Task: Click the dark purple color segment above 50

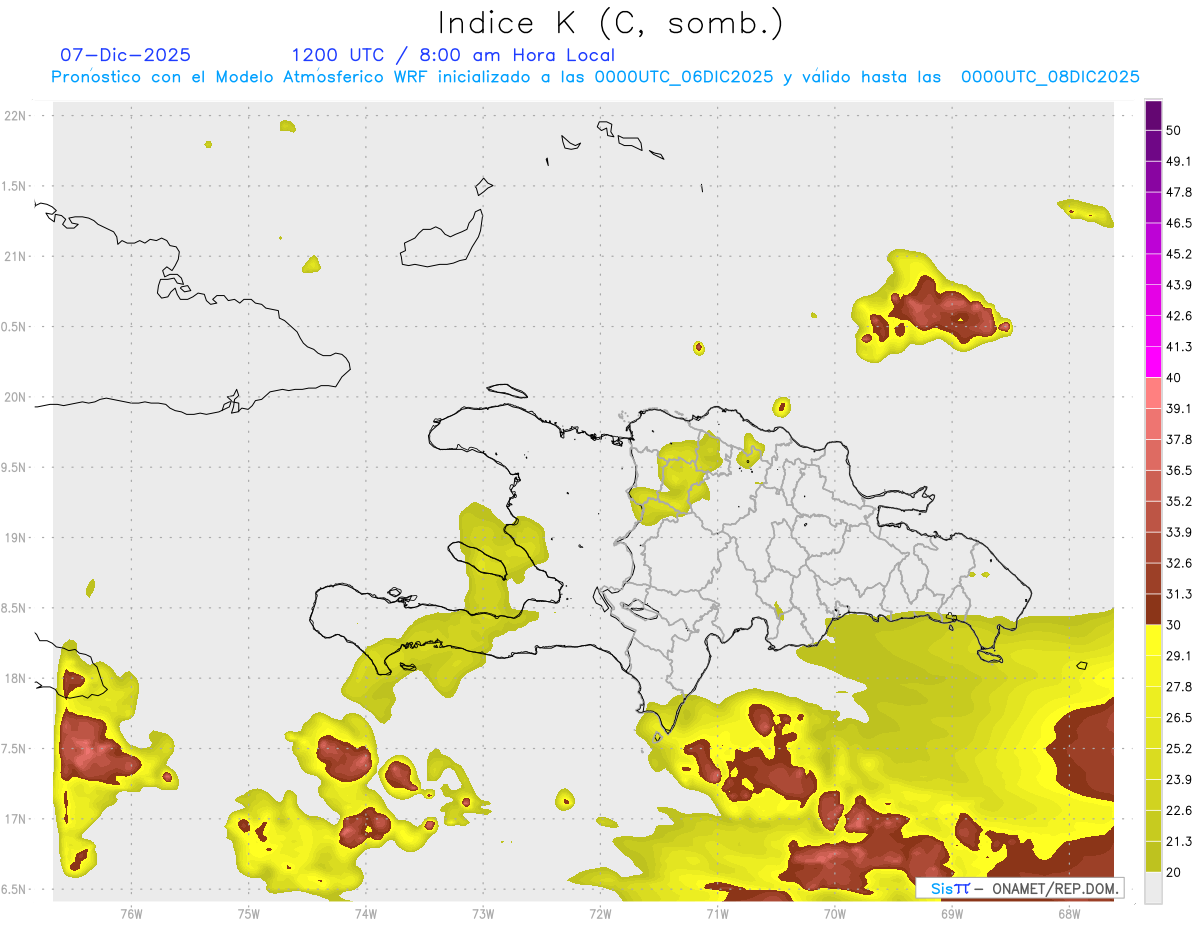Action: pos(1153,115)
